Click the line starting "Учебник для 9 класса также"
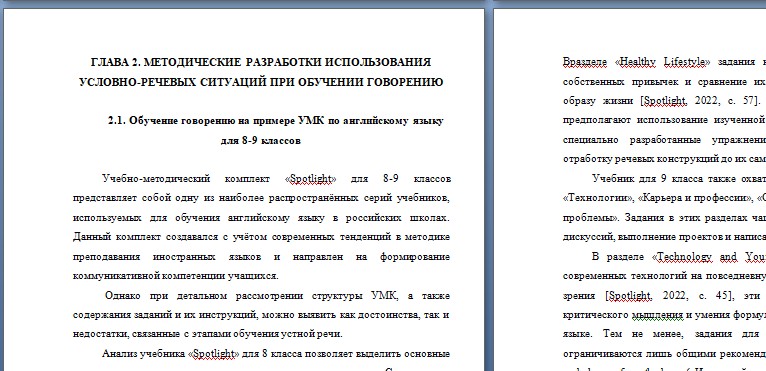The image size is (766, 371). point(679,178)
